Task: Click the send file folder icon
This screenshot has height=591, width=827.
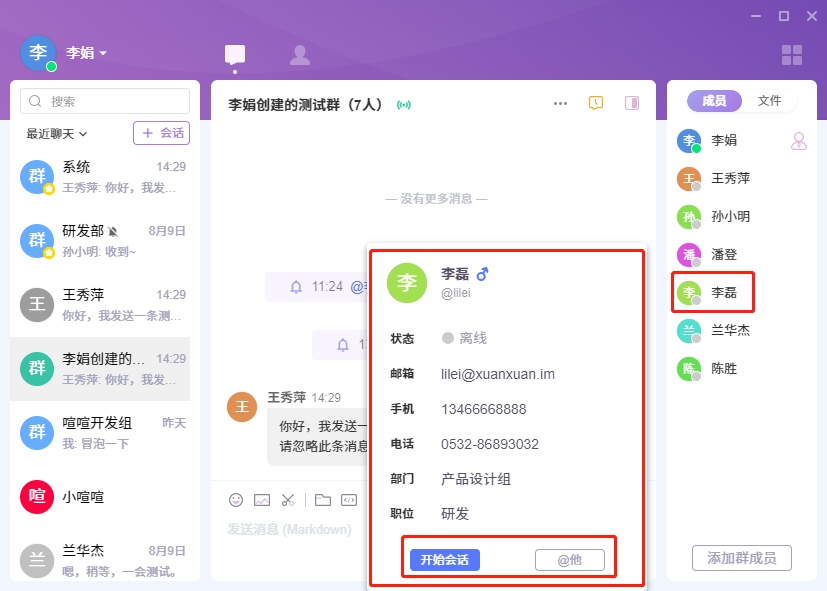Action: [x=322, y=499]
